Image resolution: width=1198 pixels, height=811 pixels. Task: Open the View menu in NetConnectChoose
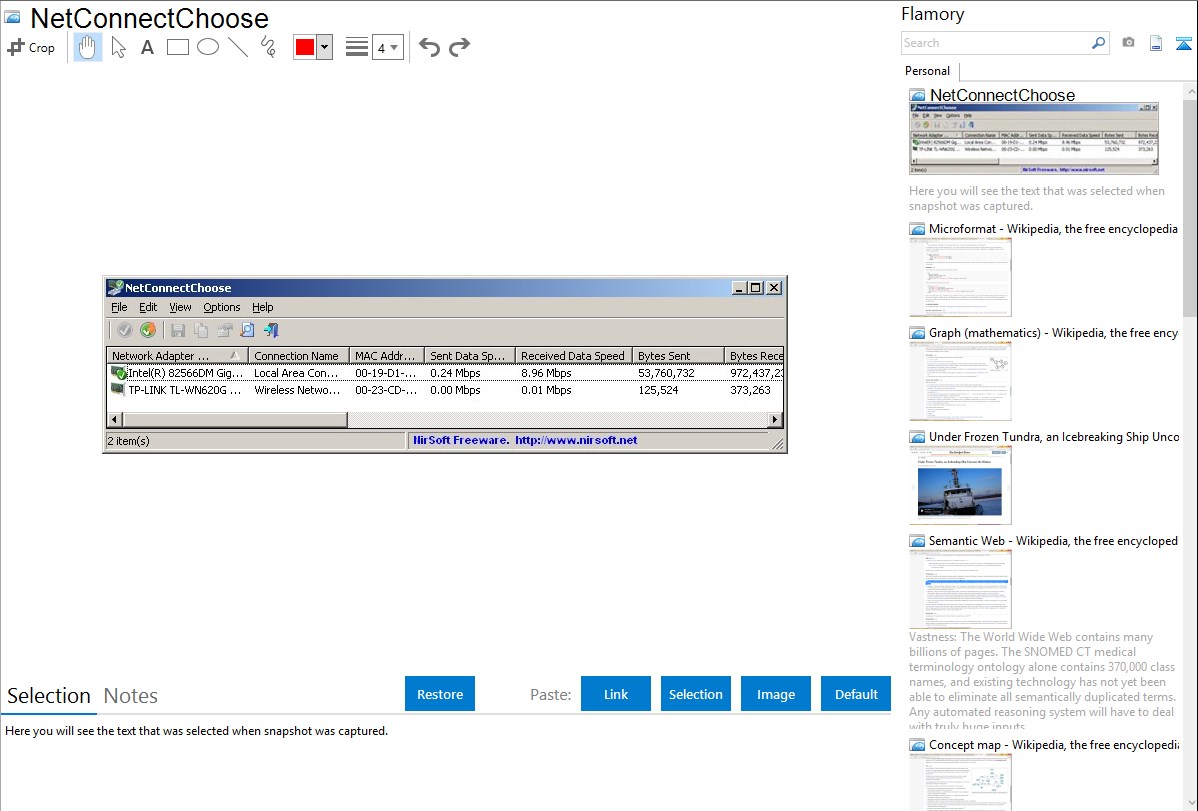pos(180,307)
